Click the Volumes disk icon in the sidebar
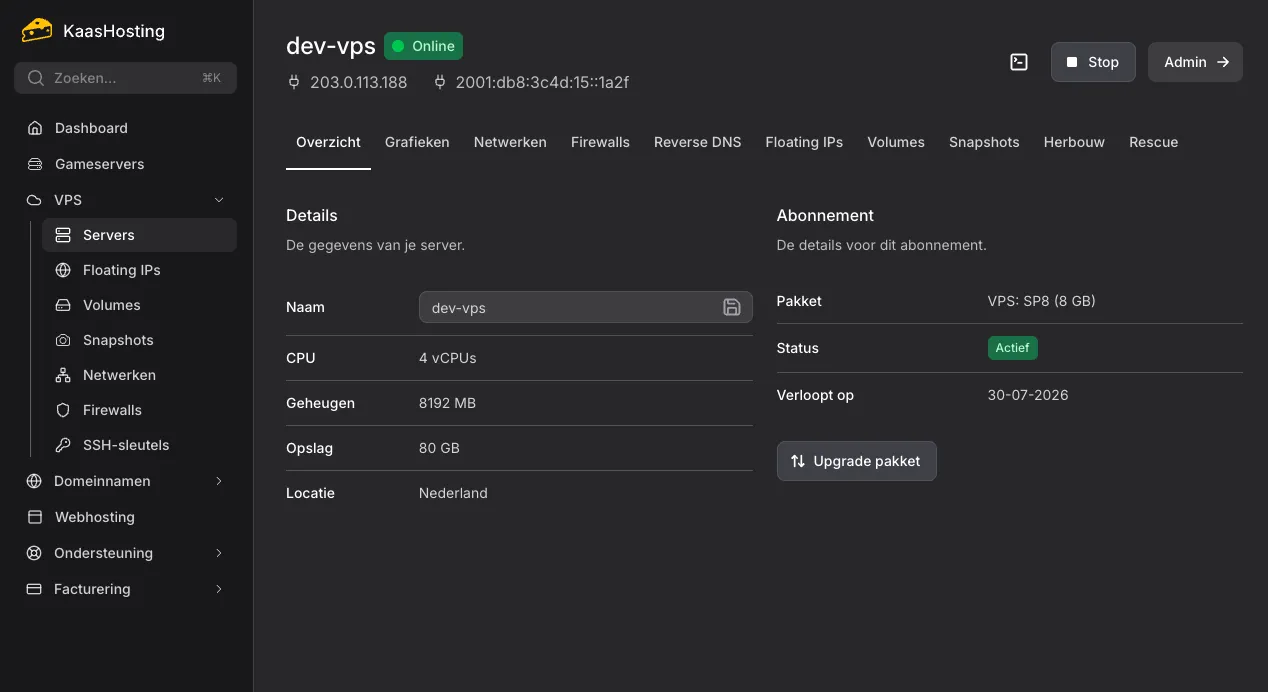The image size is (1268, 692). 63,305
